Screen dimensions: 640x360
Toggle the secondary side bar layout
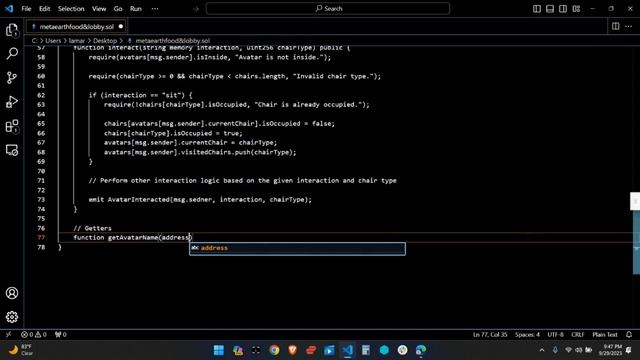click(563, 9)
